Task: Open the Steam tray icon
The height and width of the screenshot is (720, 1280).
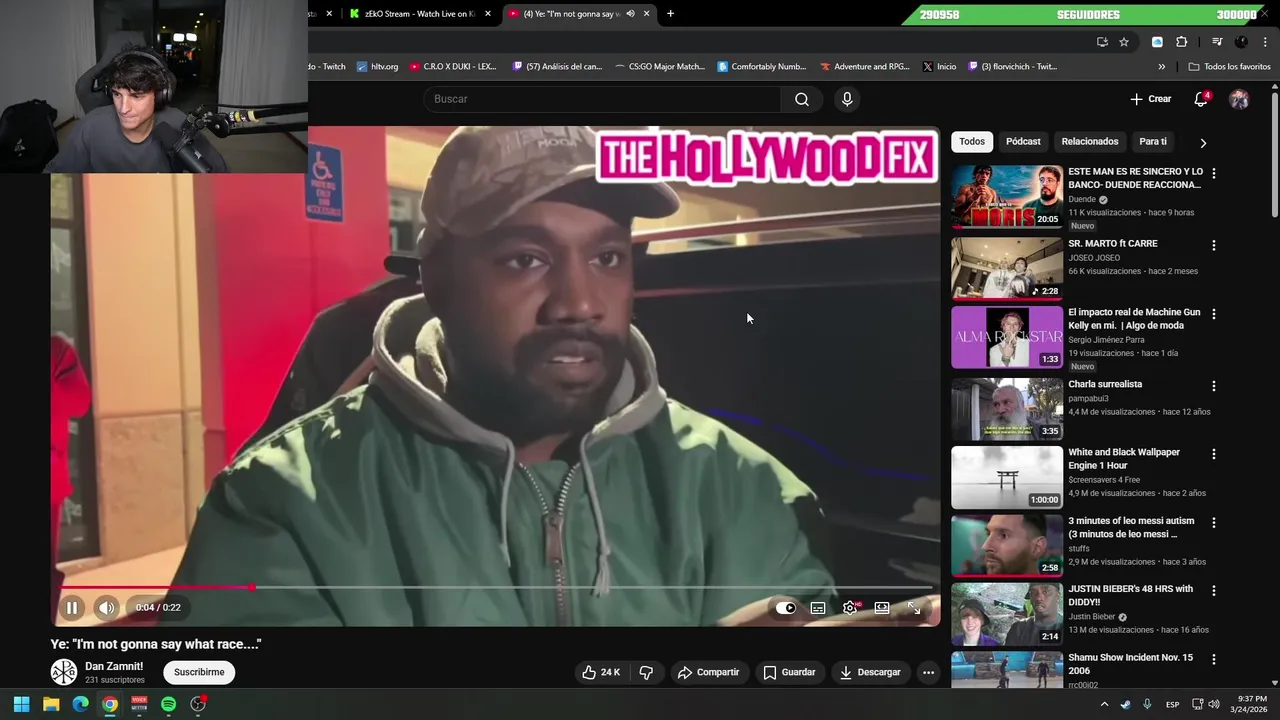Action: point(1126,704)
